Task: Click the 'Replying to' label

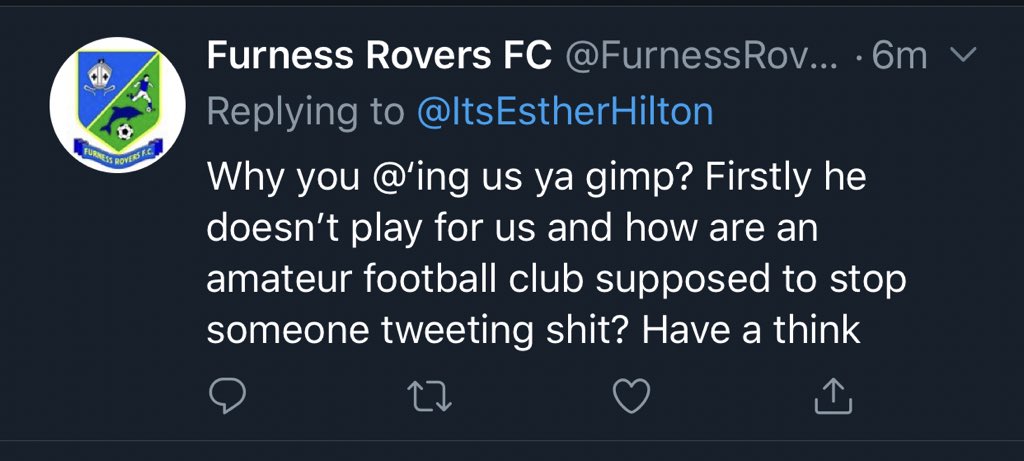Action: click(x=306, y=113)
